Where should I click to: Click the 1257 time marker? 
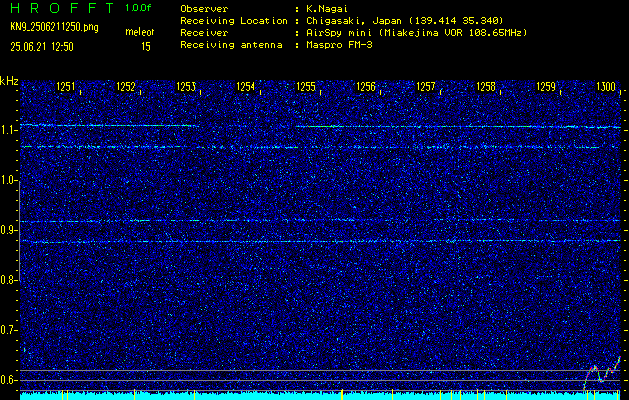coord(426,86)
